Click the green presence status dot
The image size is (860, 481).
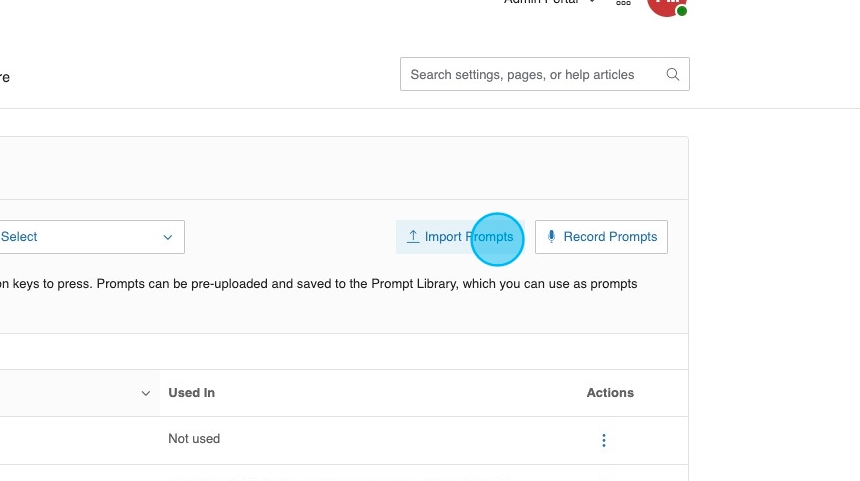click(682, 11)
